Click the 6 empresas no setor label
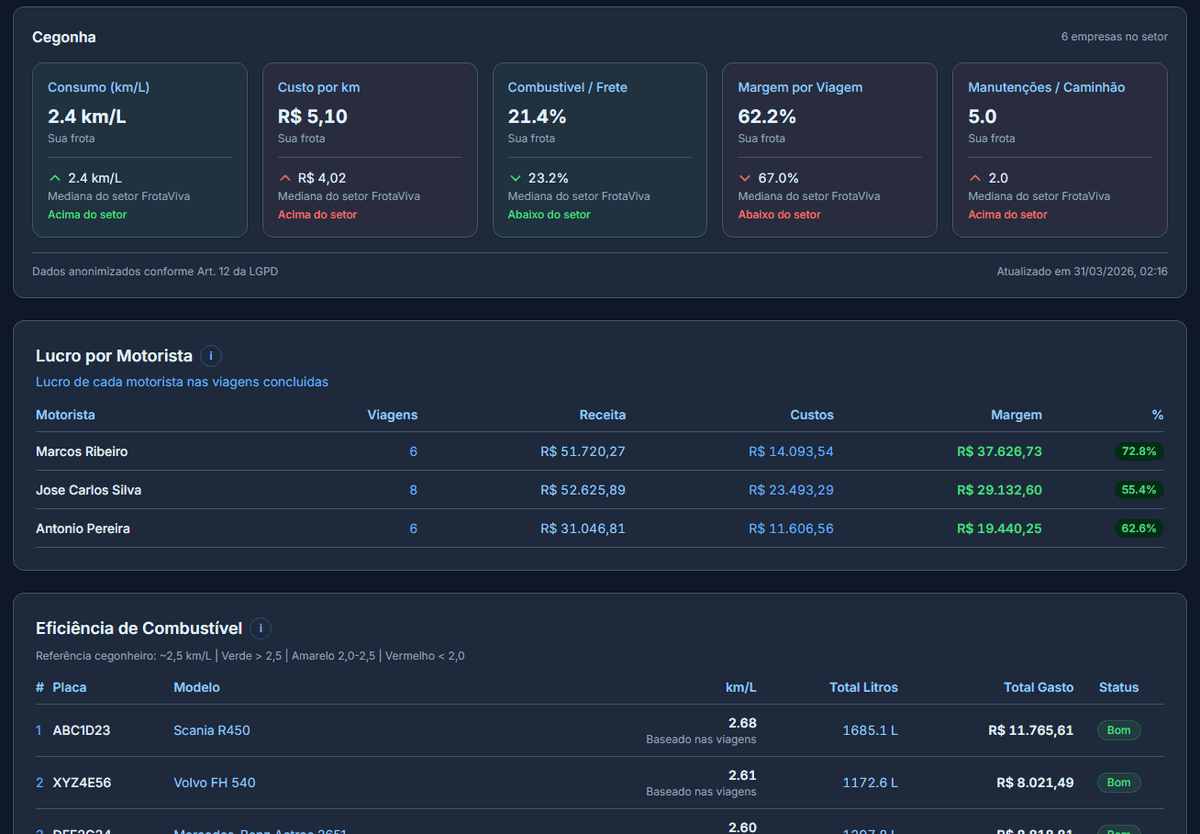Viewport: 1200px width, 834px height. pyautogui.click(x=1114, y=36)
